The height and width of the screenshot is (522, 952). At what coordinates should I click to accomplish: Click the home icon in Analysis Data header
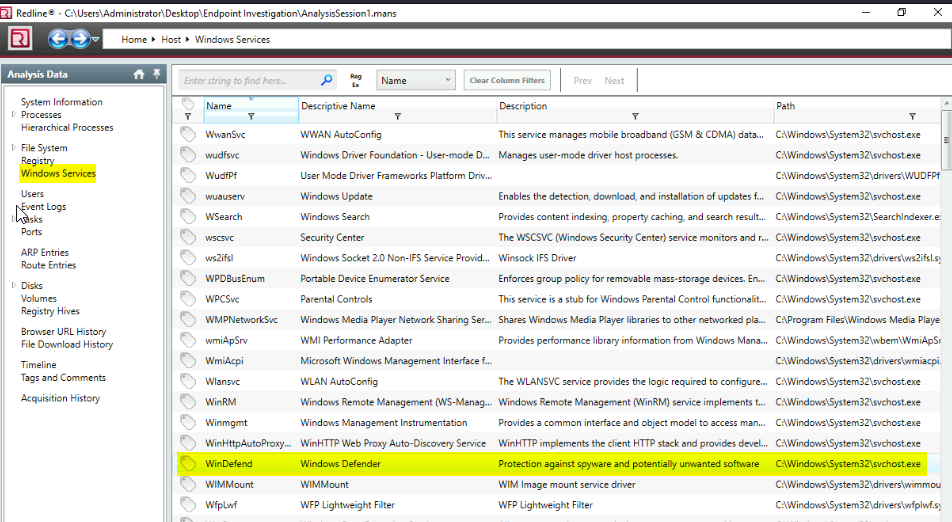coord(139,74)
